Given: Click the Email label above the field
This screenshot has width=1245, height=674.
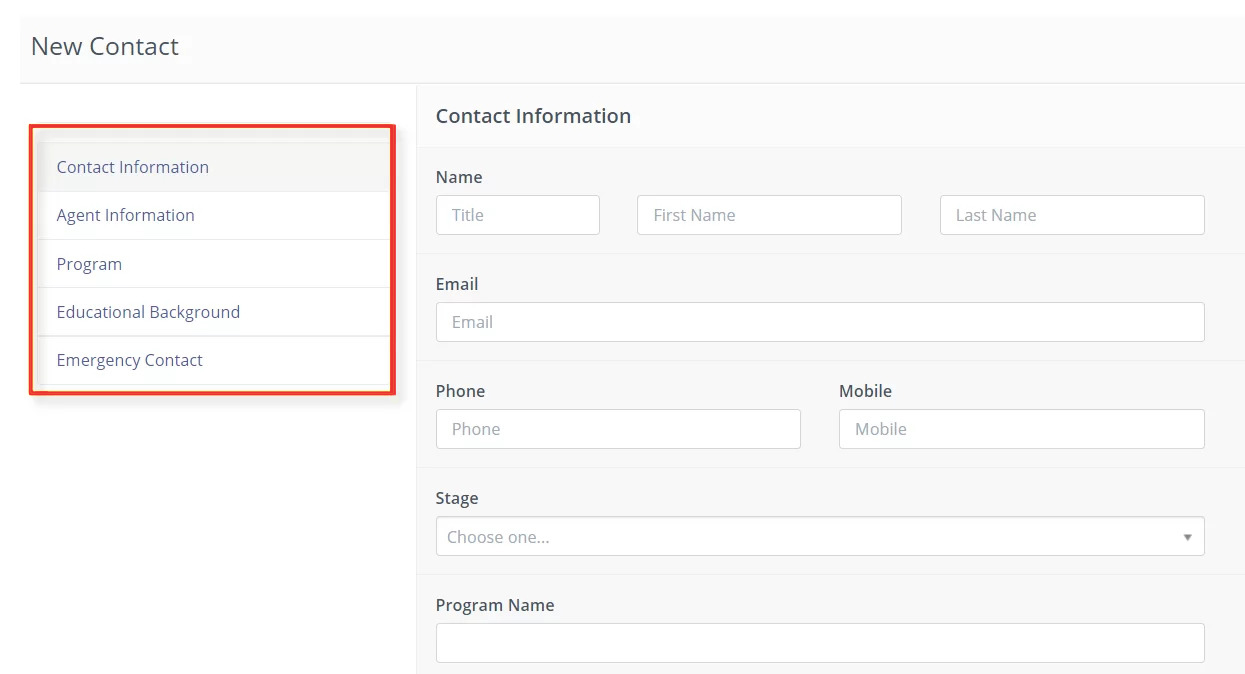Looking at the screenshot, I should [x=457, y=284].
